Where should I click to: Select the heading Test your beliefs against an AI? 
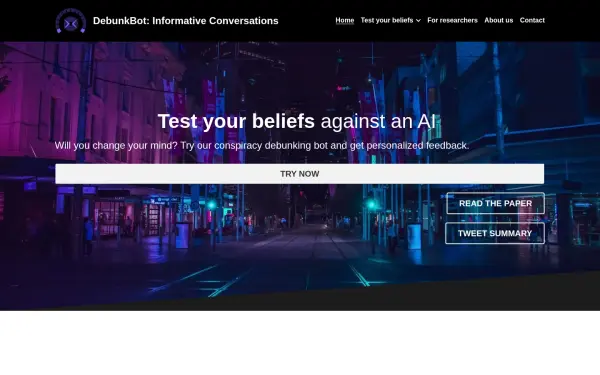pos(297,121)
